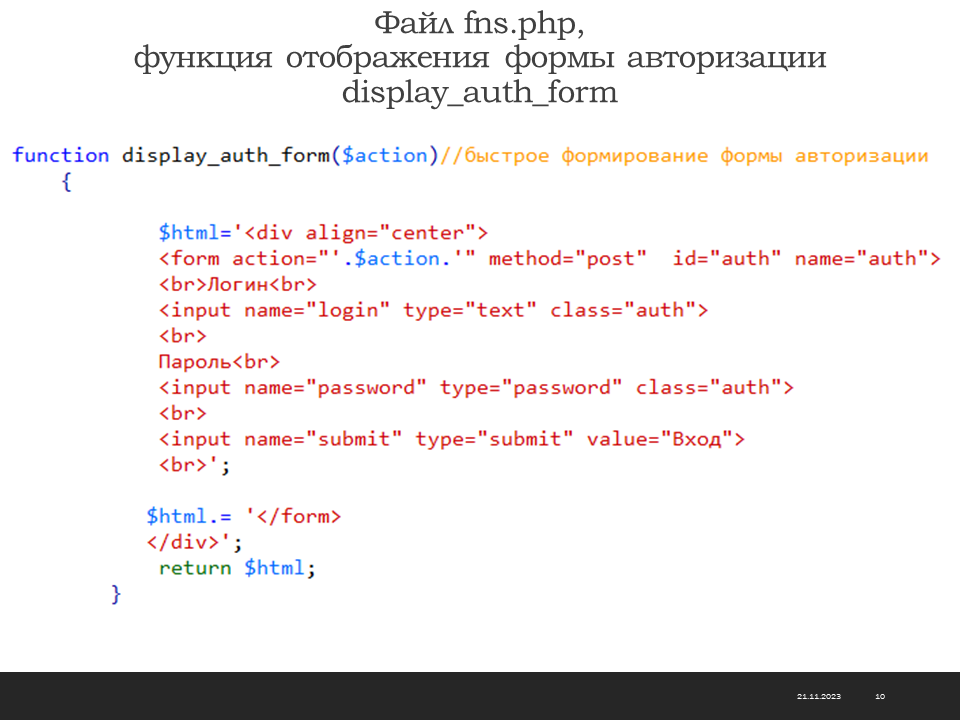Click the slide title 'Файл fns.php,'
This screenshot has width=960, height=720.
click(x=479, y=22)
